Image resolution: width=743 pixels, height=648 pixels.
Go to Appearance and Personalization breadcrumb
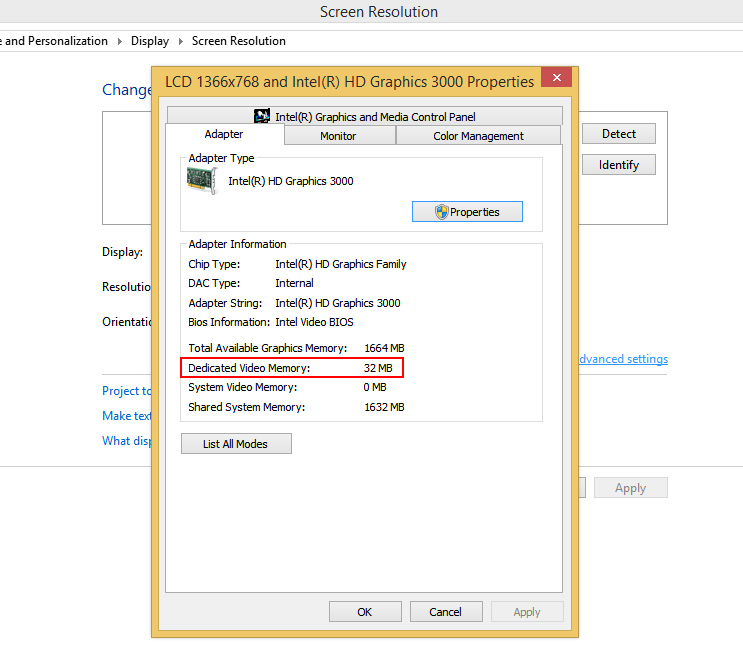[x=54, y=41]
